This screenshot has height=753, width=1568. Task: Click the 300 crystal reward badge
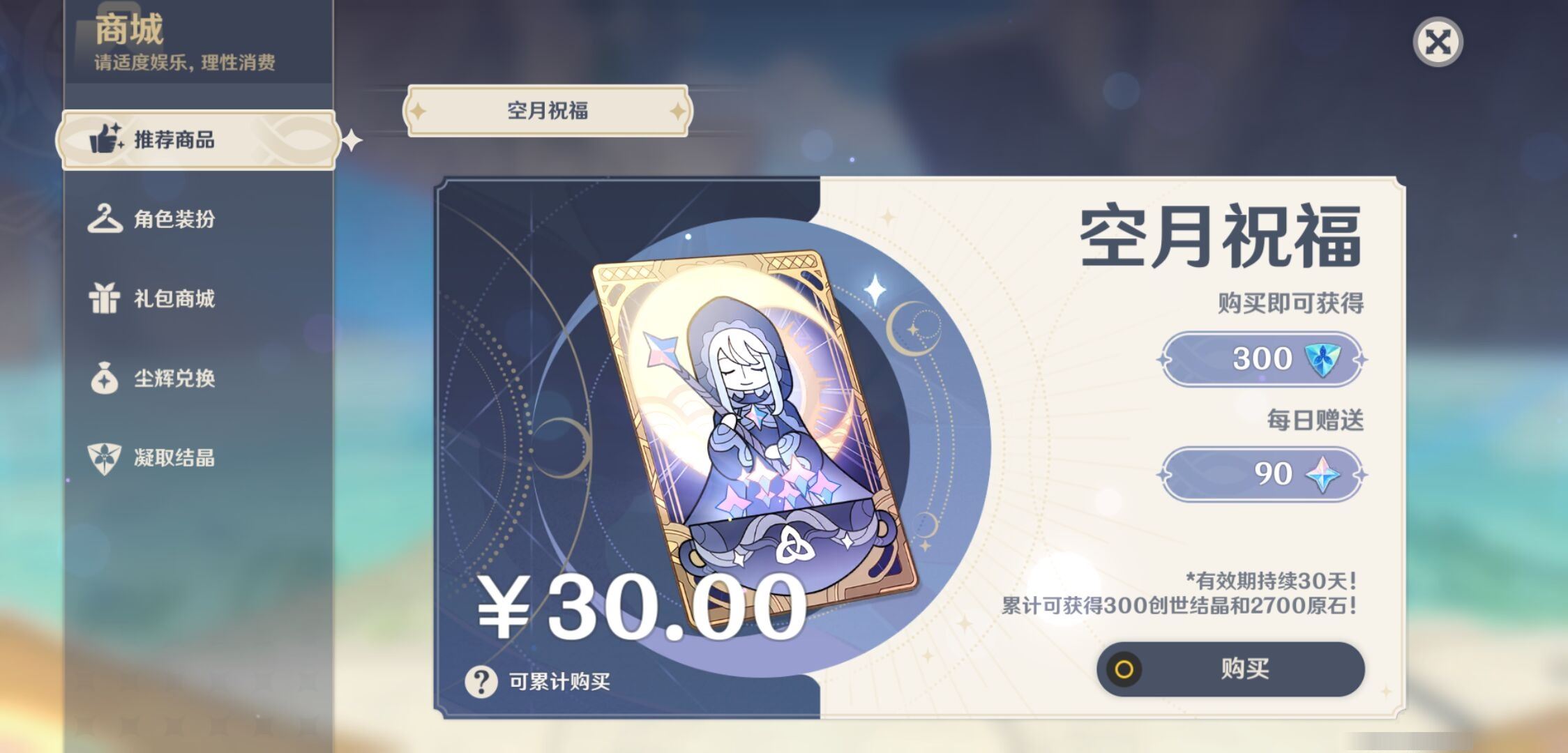(x=1262, y=359)
